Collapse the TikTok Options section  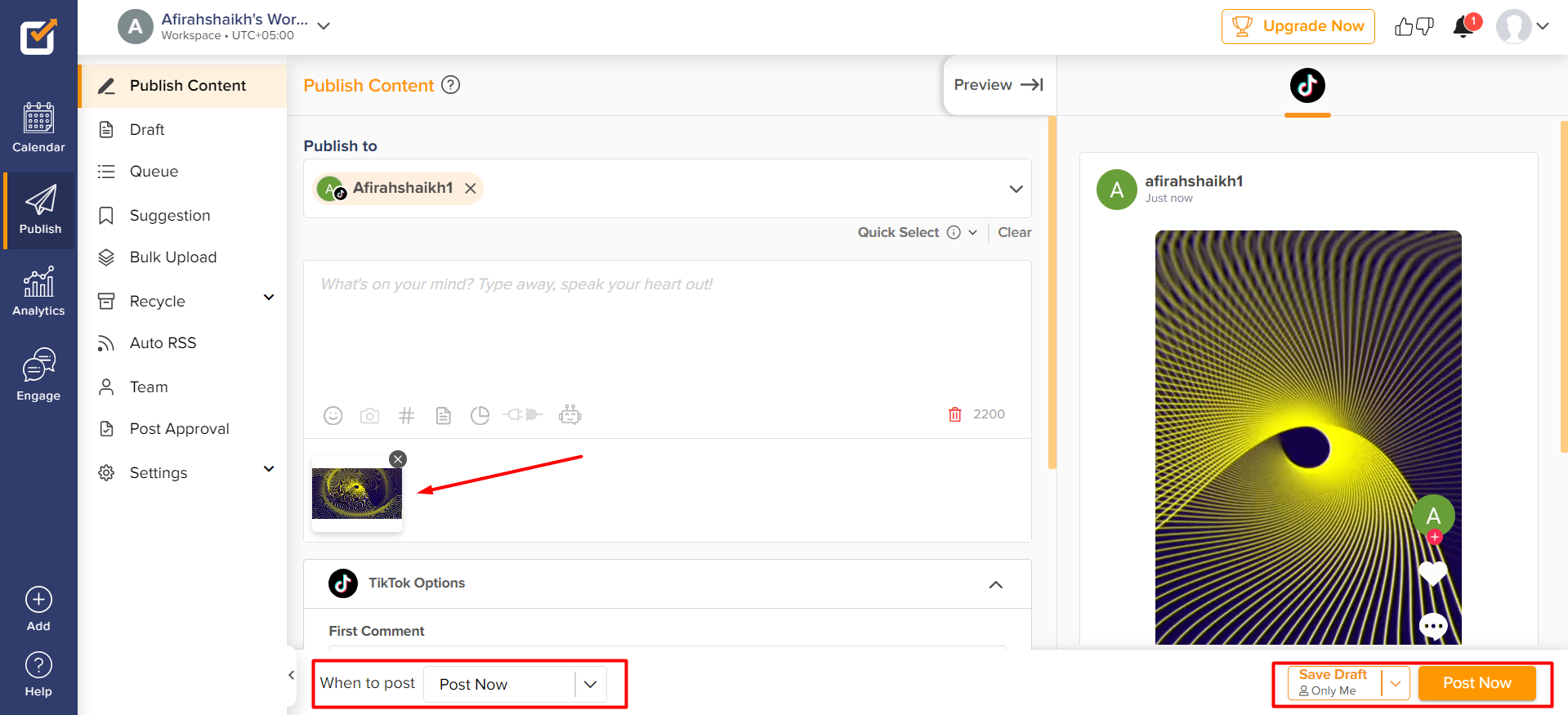click(x=995, y=584)
